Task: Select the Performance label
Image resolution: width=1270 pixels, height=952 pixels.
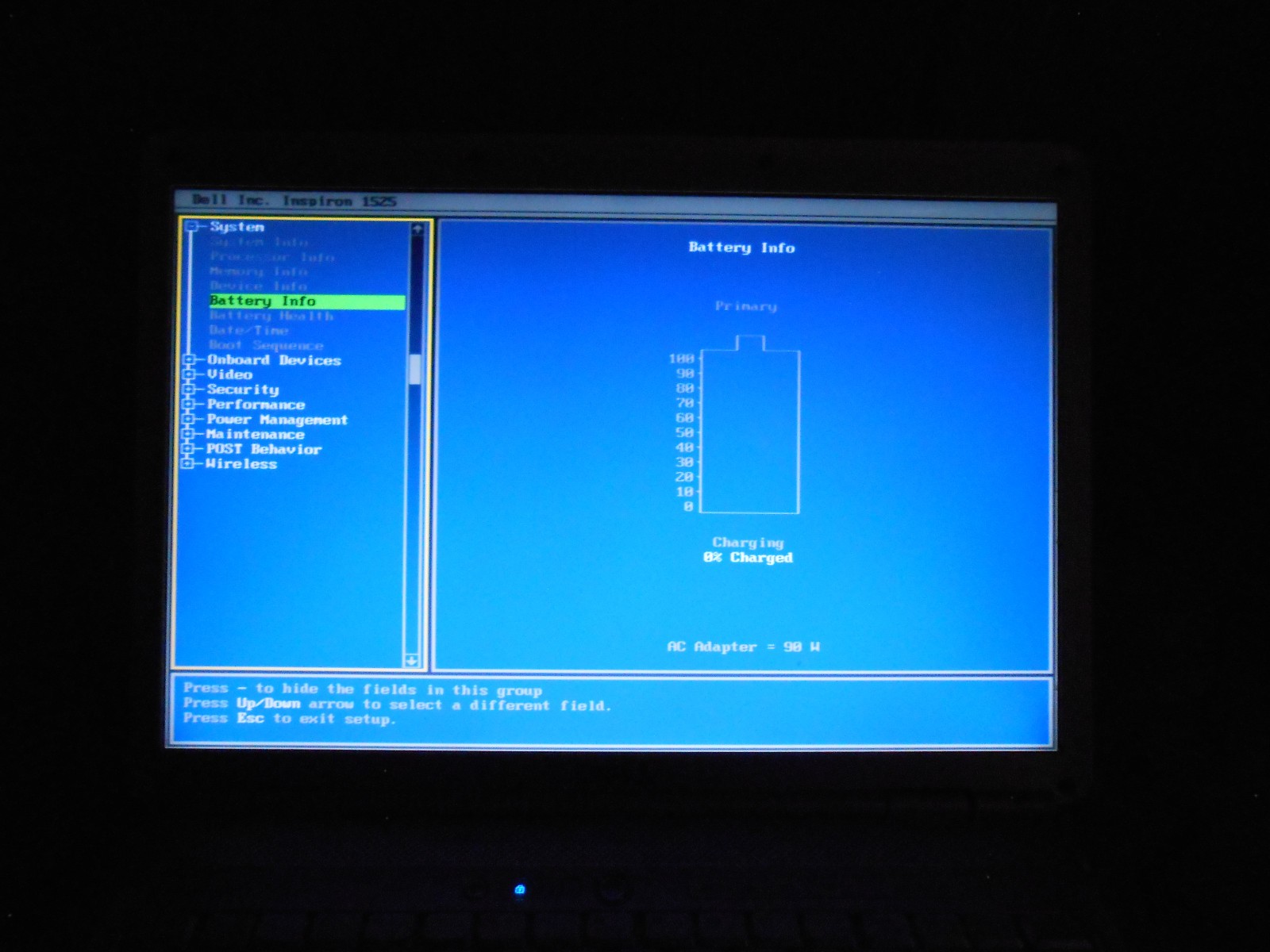Action: pyautogui.click(x=256, y=405)
